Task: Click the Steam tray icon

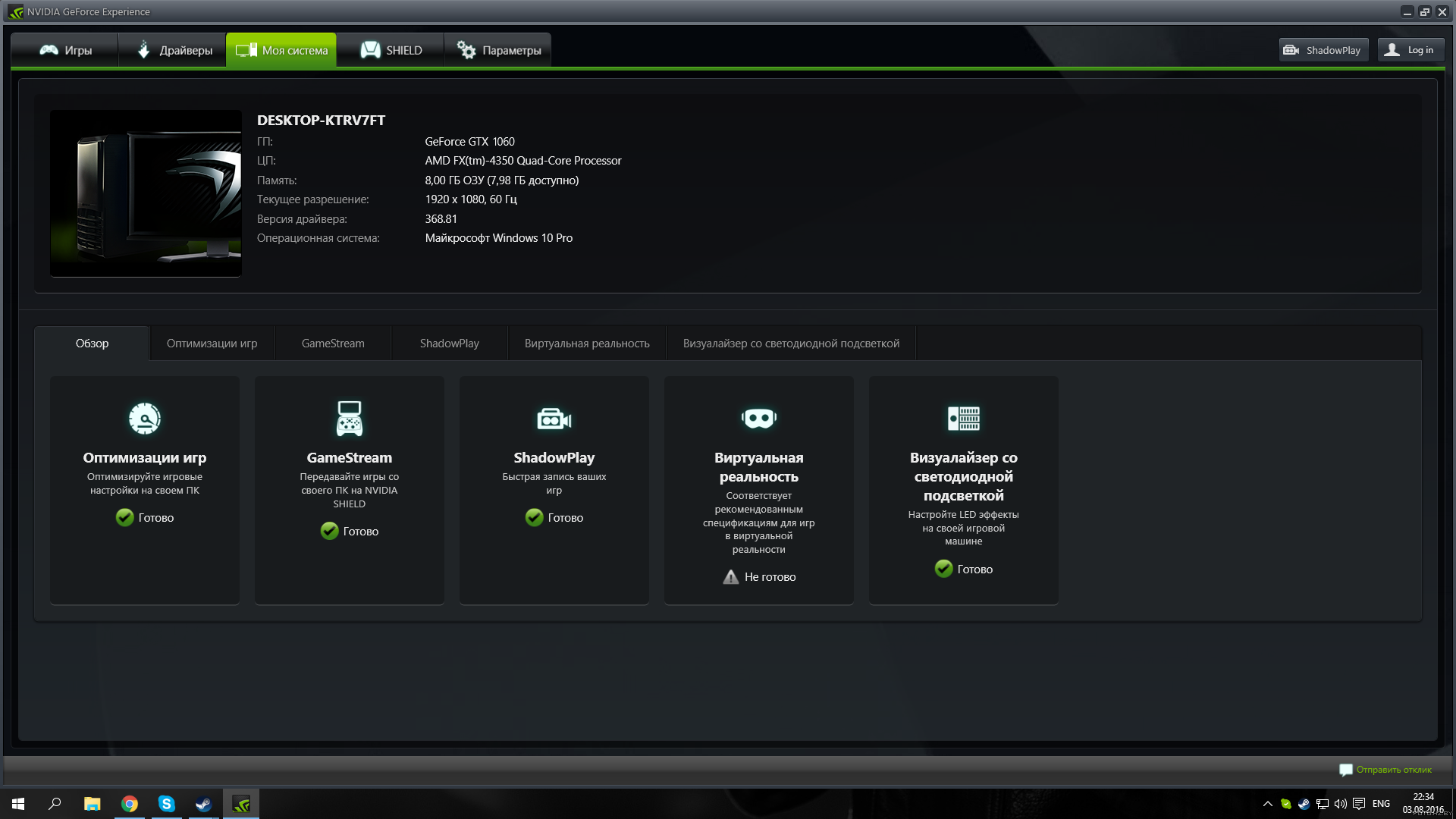Action: 1304,804
